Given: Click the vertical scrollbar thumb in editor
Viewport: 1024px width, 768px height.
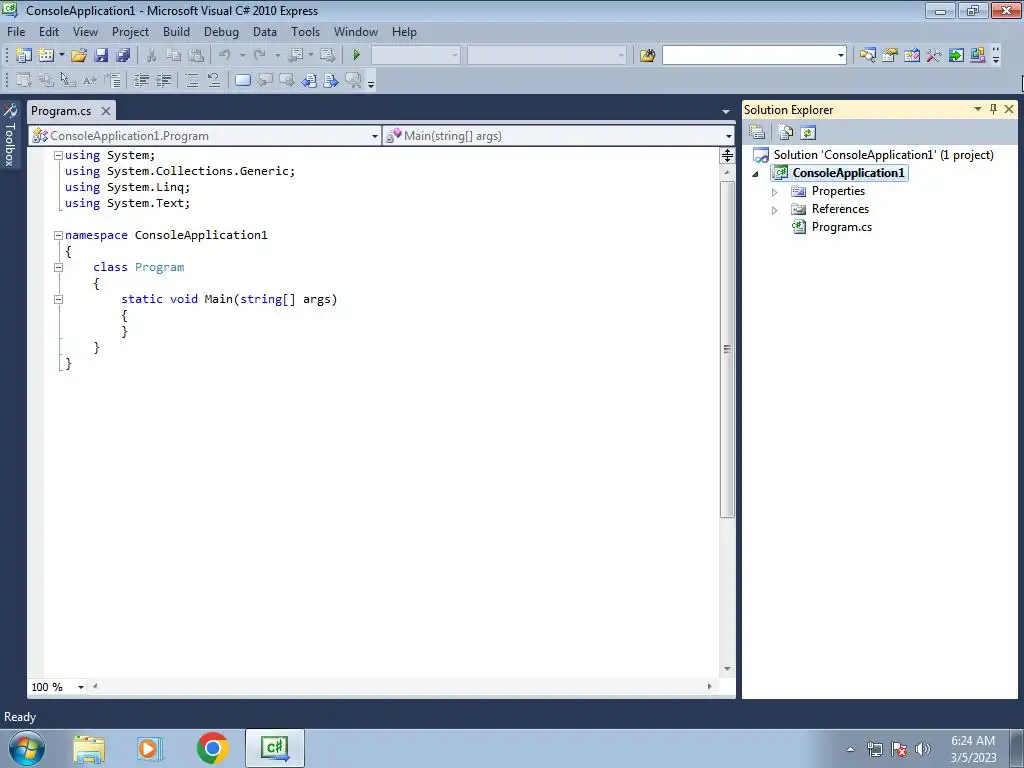Looking at the screenshot, I should coord(727,349).
